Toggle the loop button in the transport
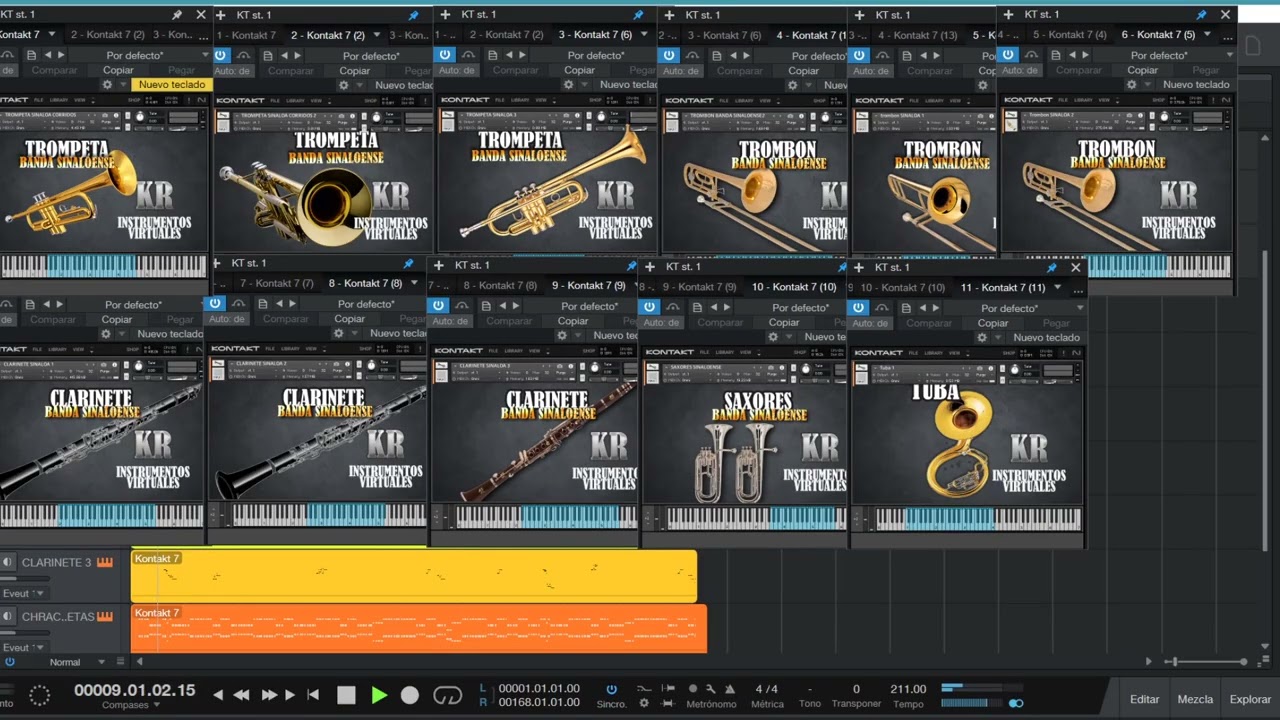The width and height of the screenshot is (1280, 720). click(x=447, y=695)
